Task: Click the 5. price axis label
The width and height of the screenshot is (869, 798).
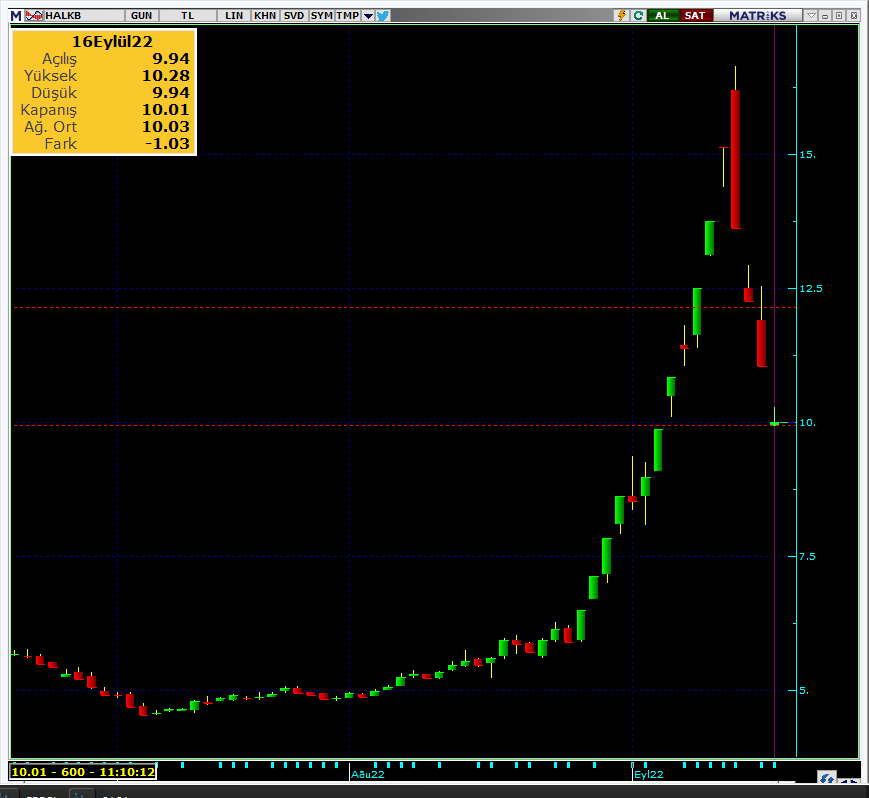Action: point(804,690)
